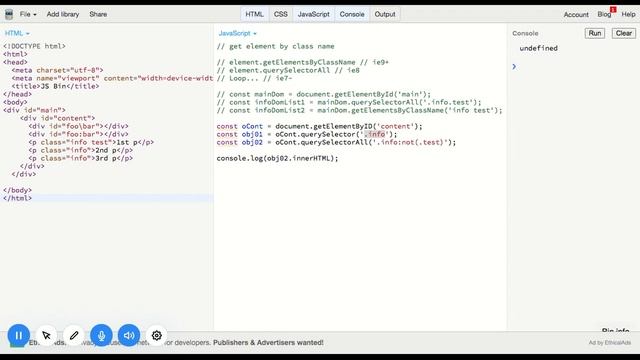640x360 pixels.
Task: Open Publishers & Advertisers wanted ad
Action: coord(268,343)
